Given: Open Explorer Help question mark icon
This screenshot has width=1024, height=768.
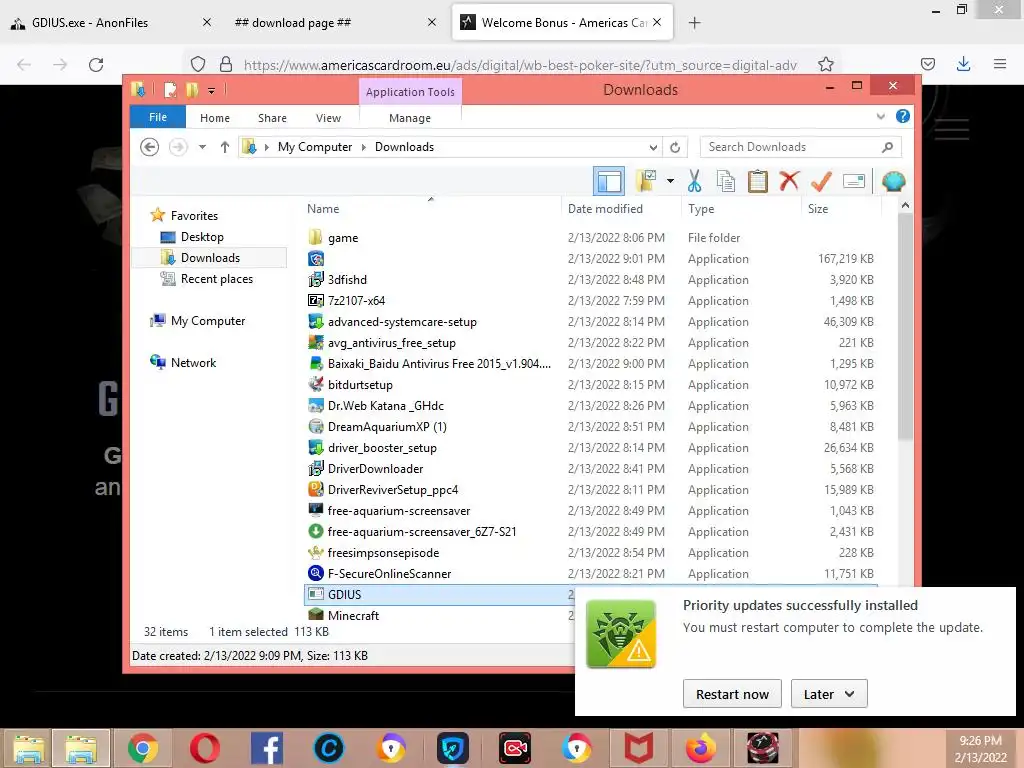Looking at the screenshot, I should click(903, 116).
